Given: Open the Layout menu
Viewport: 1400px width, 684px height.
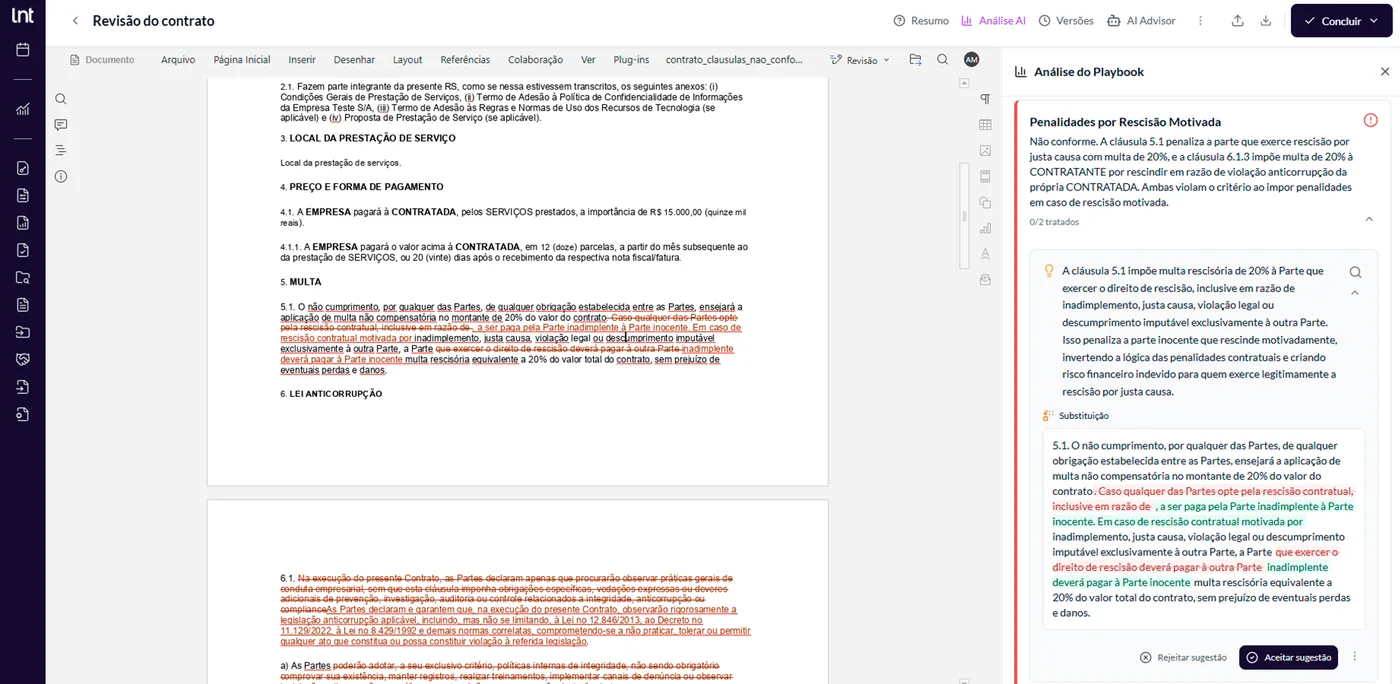Looking at the screenshot, I should coord(407,60).
